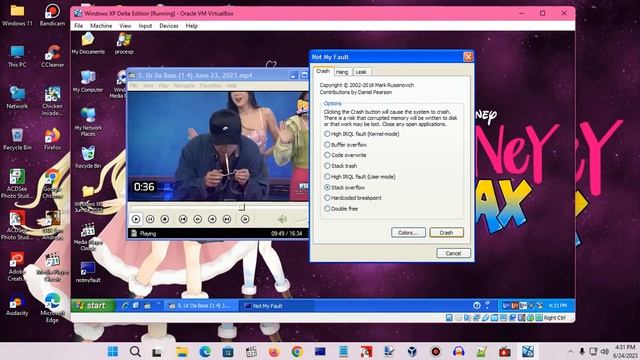Click the rewind button in media player
The height and width of the screenshot is (360, 640).
(198, 219)
